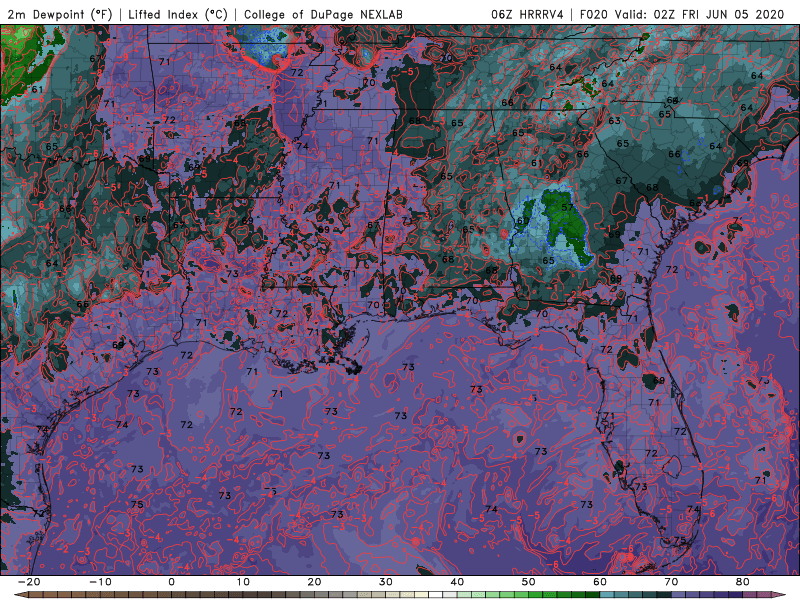The image size is (800, 600).
Task: Click the 50 label on the color scale
Action: (529, 582)
